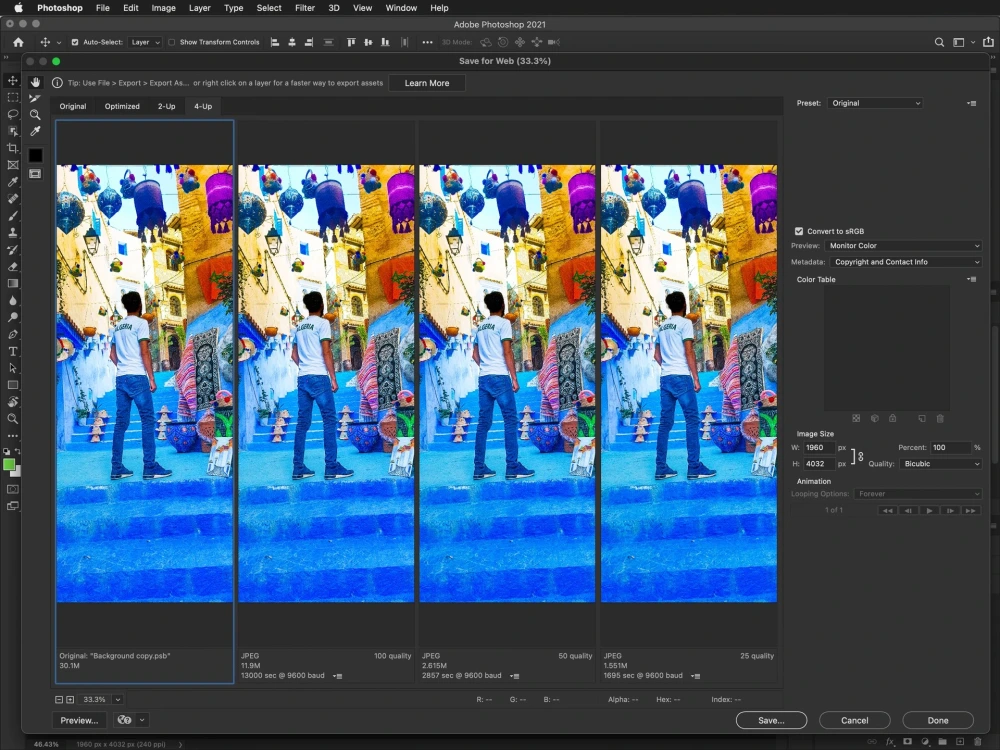Select the Object Selection tool

[x=12, y=131]
